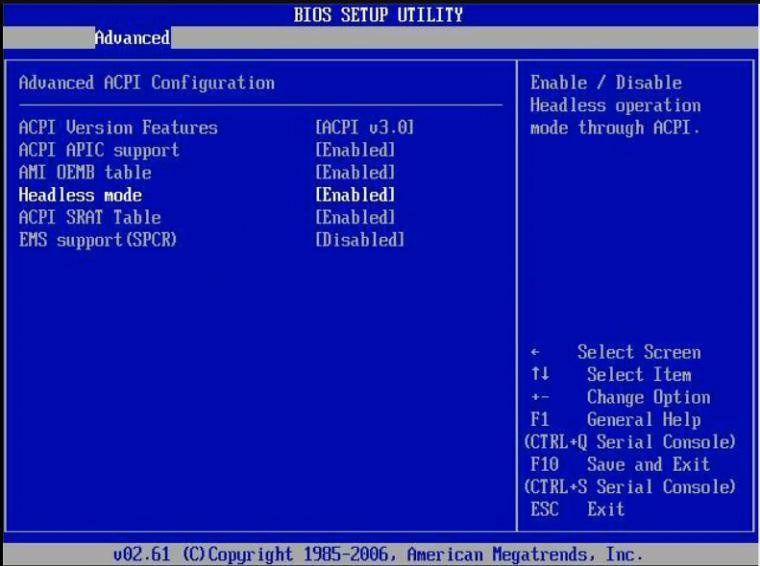
Task: Select the ACPI SRAT Table setting
Action: (x=90, y=218)
